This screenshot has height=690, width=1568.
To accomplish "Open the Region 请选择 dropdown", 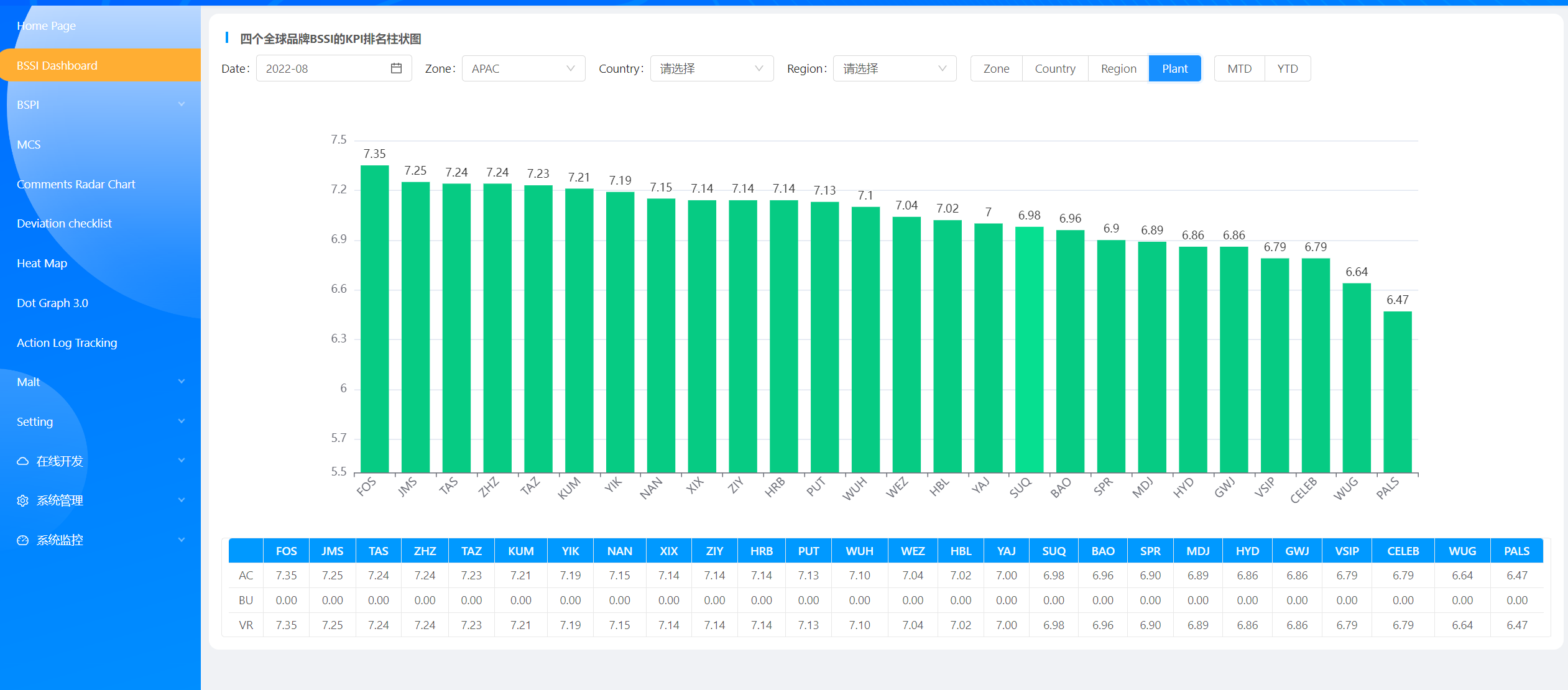I will (x=895, y=68).
